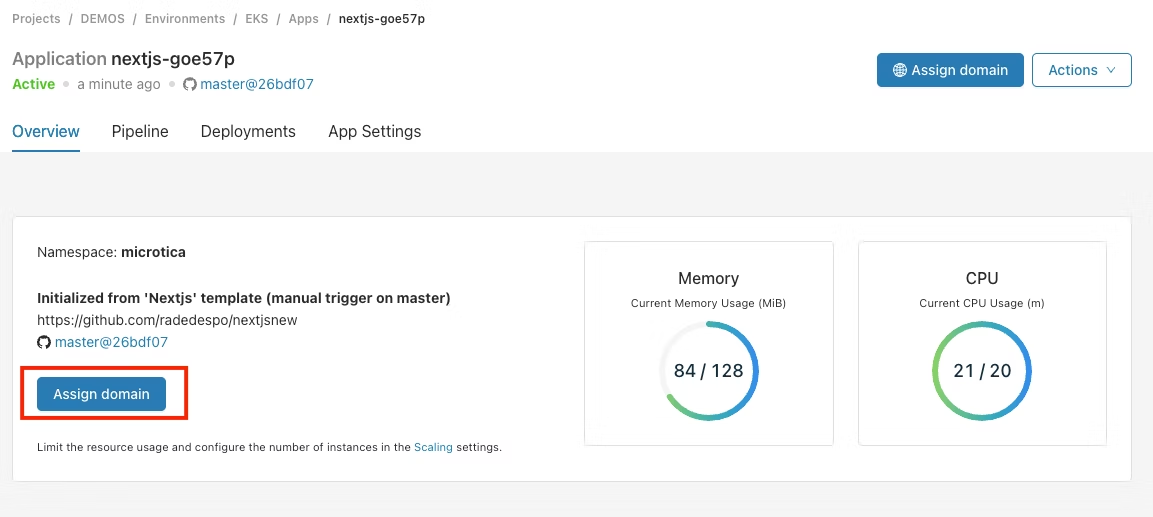The height and width of the screenshot is (517, 1153).
Task: Open the Scaling settings link
Action: (433, 446)
